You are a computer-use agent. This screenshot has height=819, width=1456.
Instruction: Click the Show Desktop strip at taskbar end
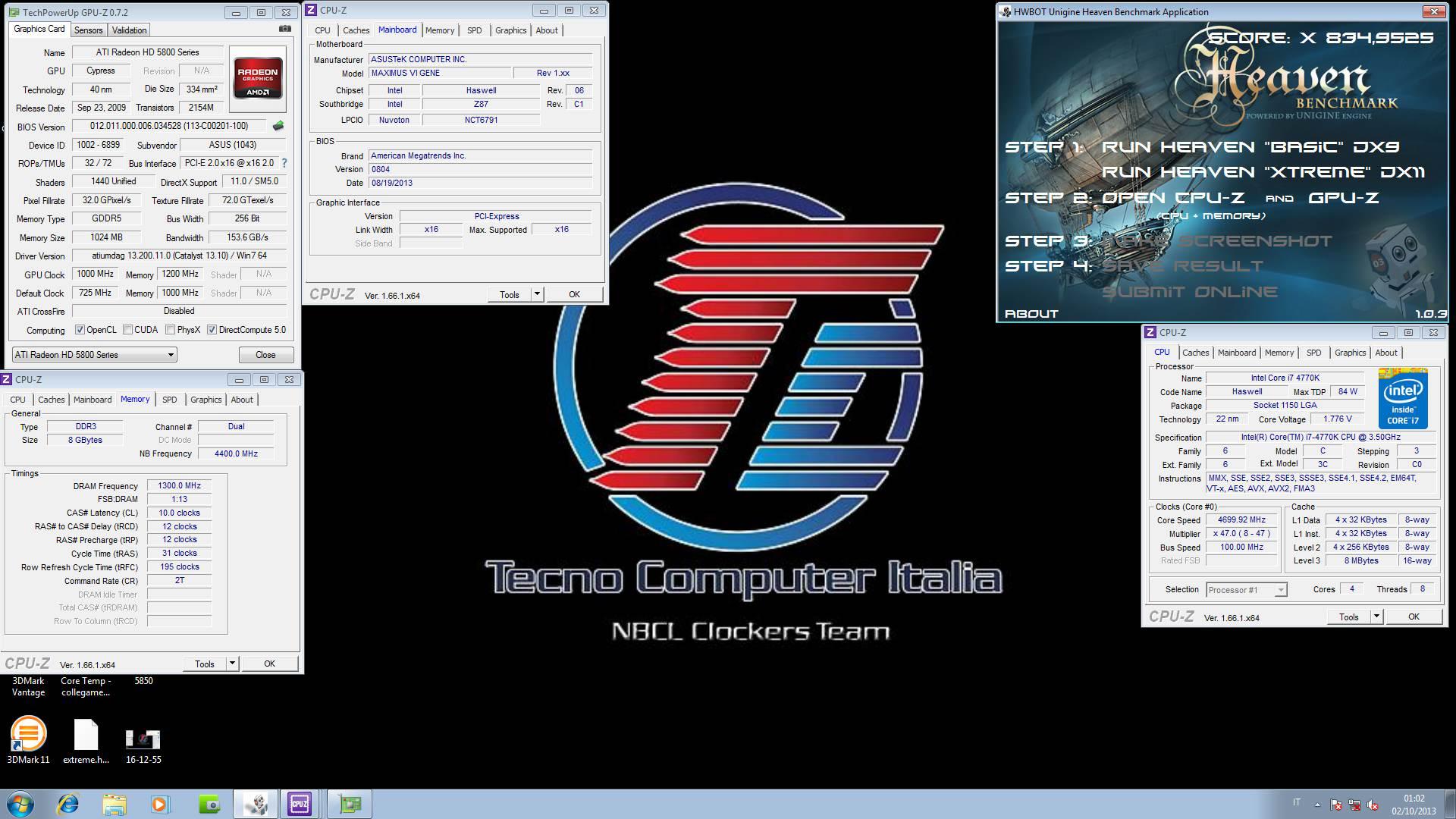tap(1450, 804)
